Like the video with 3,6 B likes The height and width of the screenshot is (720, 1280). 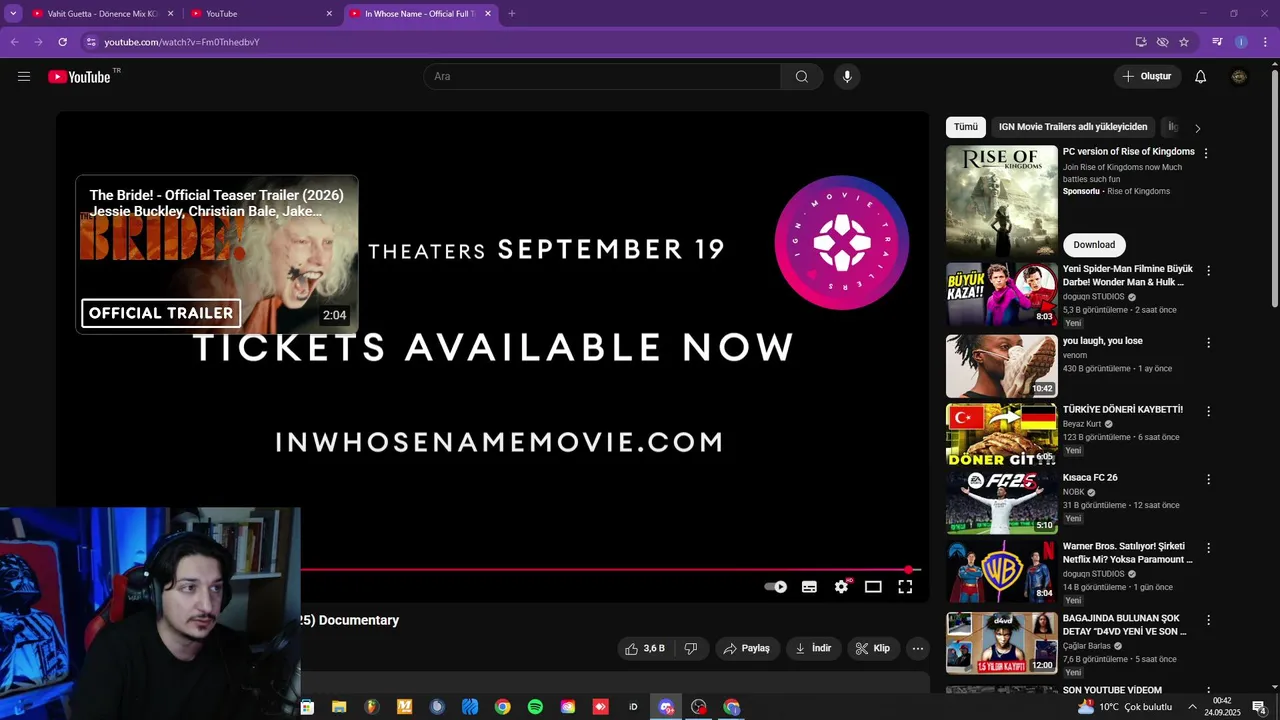645,649
